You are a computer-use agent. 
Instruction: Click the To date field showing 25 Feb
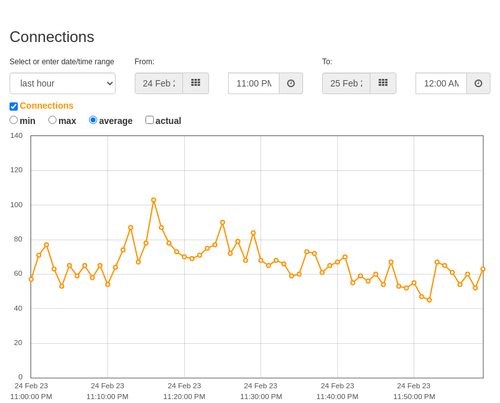tap(346, 83)
